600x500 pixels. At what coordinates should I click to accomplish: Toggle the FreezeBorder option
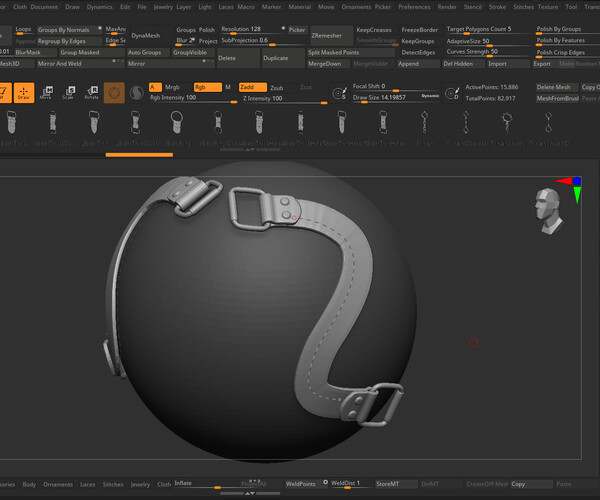(x=419, y=30)
